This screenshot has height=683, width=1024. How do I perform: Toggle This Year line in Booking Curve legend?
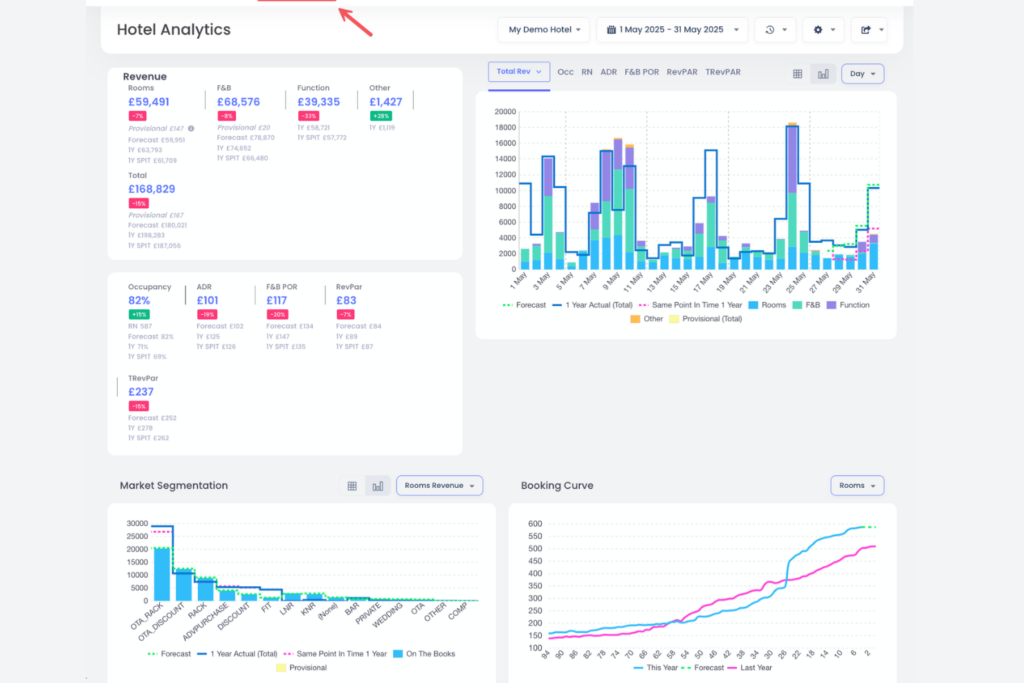pyautogui.click(x=656, y=667)
